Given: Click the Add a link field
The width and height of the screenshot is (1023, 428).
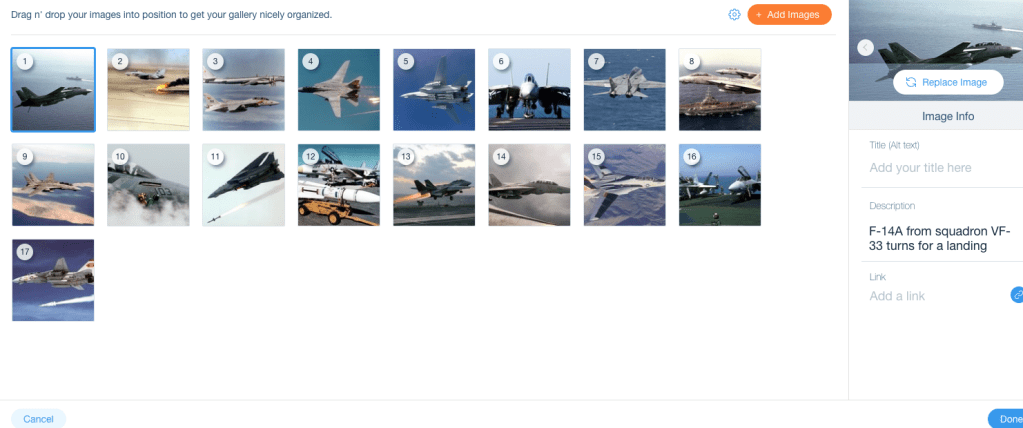Looking at the screenshot, I should [x=936, y=296].
